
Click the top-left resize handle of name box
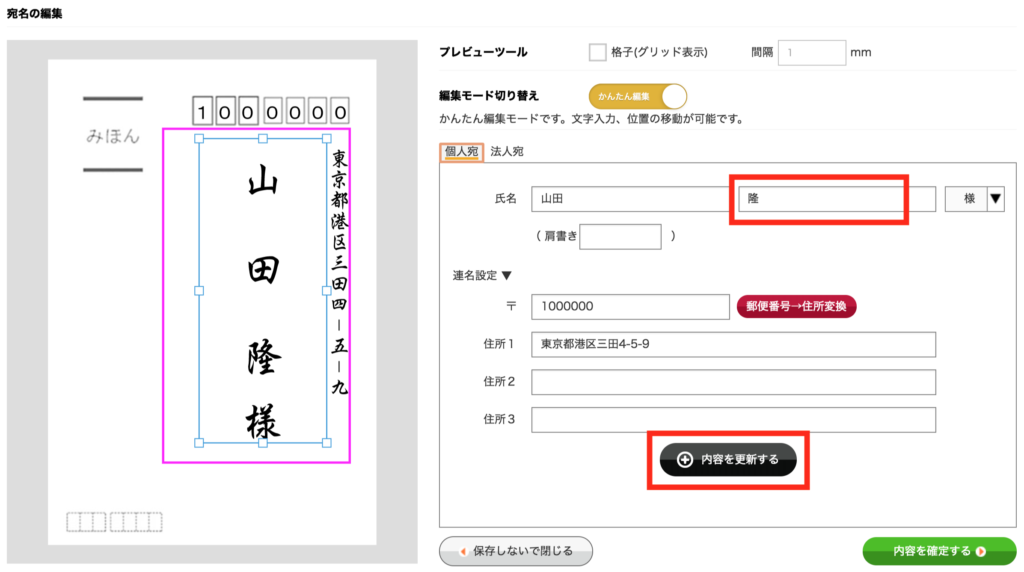point(199,138)
